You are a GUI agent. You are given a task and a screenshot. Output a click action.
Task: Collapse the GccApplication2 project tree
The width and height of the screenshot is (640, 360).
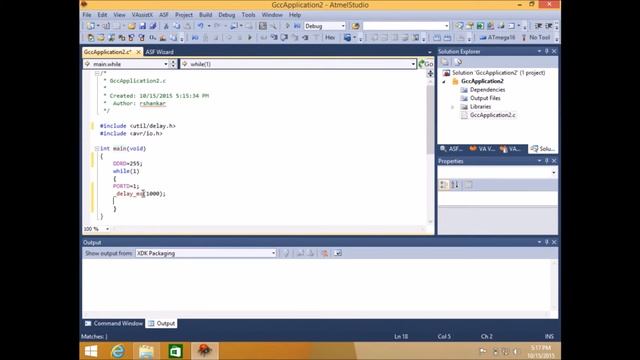[x=444, y=82]
